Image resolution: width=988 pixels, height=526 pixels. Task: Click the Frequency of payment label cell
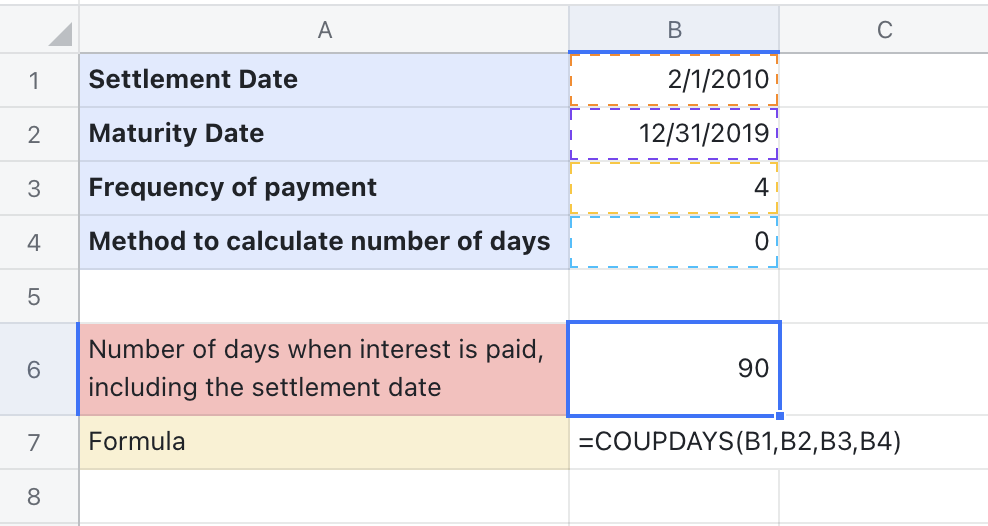point(324,187)
